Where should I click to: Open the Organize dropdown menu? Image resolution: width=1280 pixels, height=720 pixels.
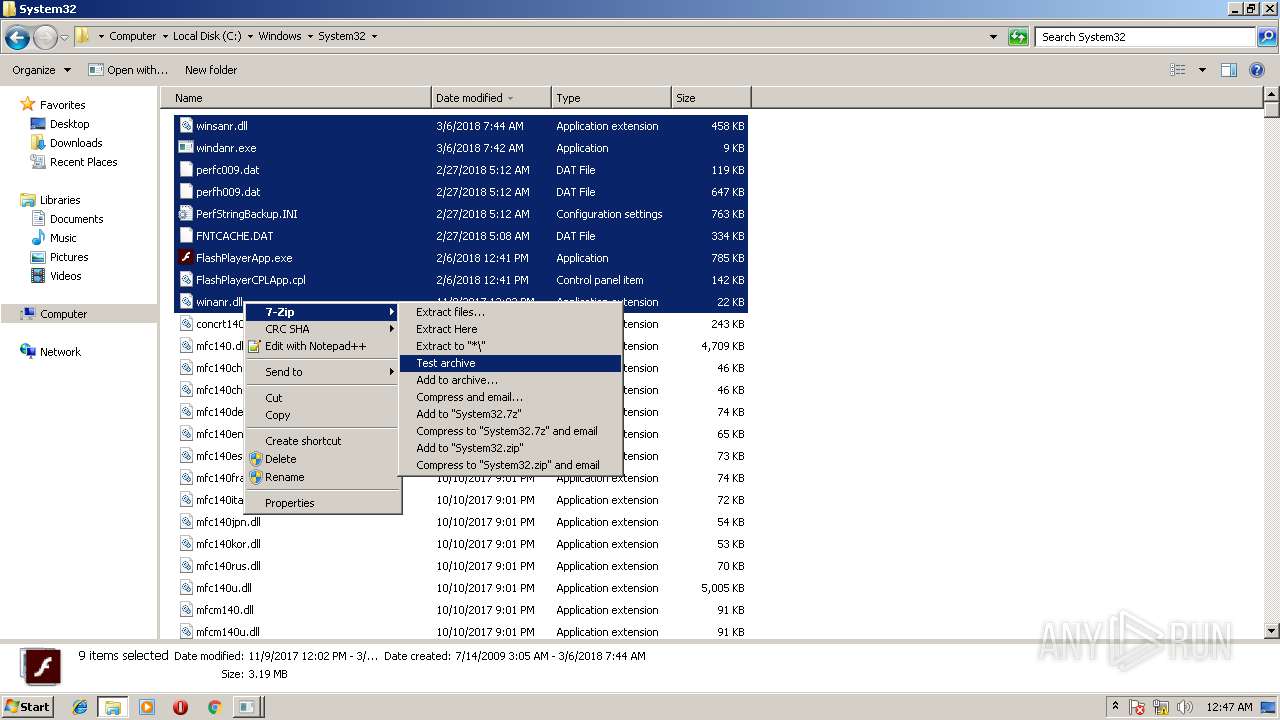(x=41, y=70)
